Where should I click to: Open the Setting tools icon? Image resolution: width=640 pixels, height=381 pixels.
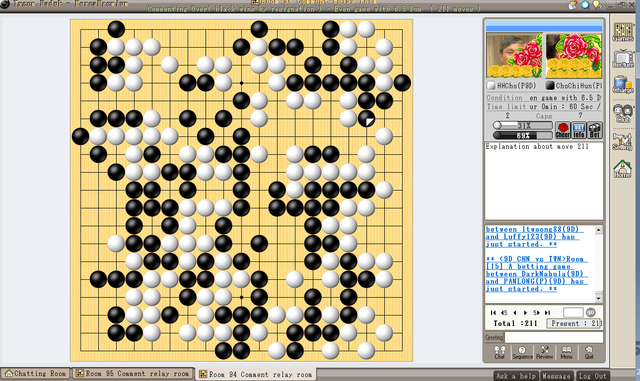623,141
